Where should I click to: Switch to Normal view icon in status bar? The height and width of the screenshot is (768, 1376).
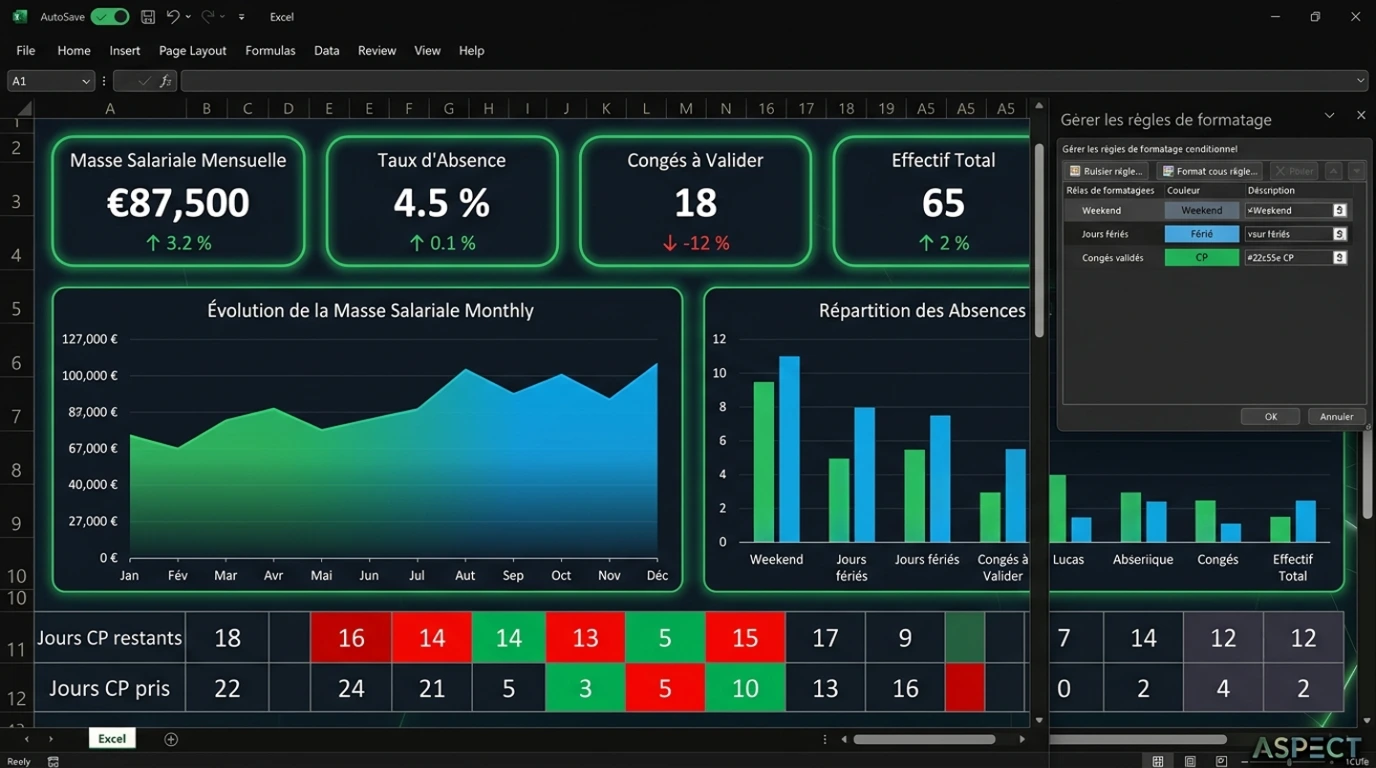(1158, 761)
